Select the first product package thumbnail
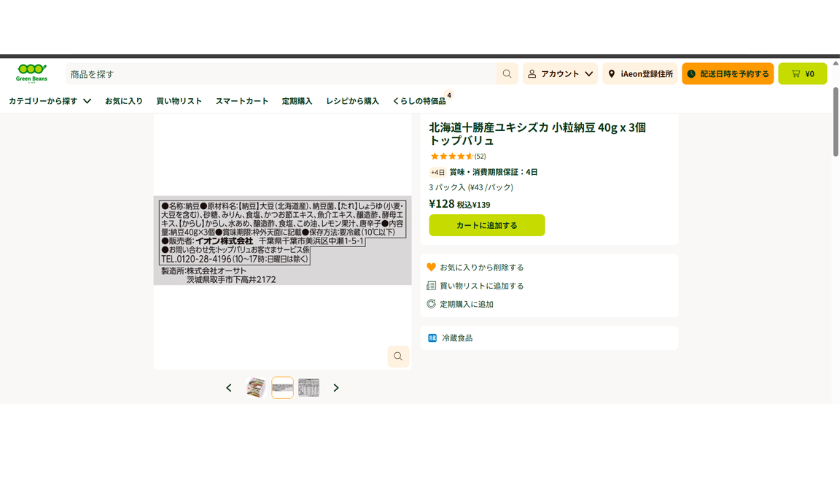The height and width of the screenshot is (480, 840). tap(256, 387)
